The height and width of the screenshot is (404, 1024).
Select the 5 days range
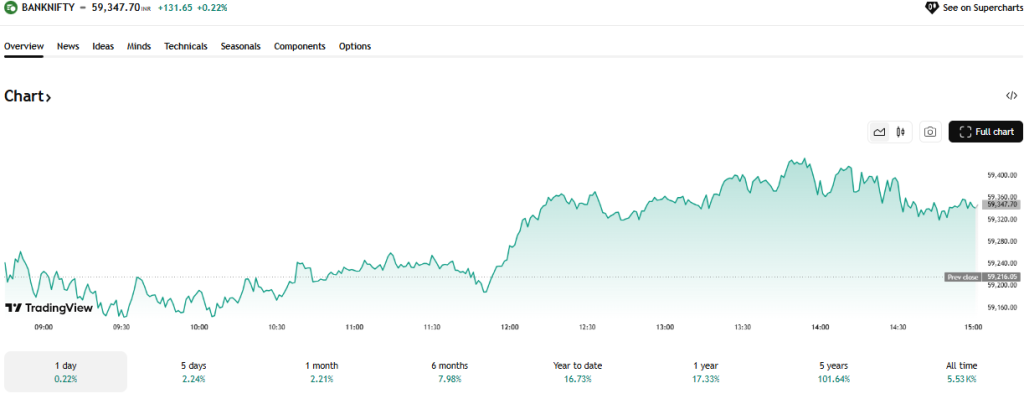pos(193,372)
